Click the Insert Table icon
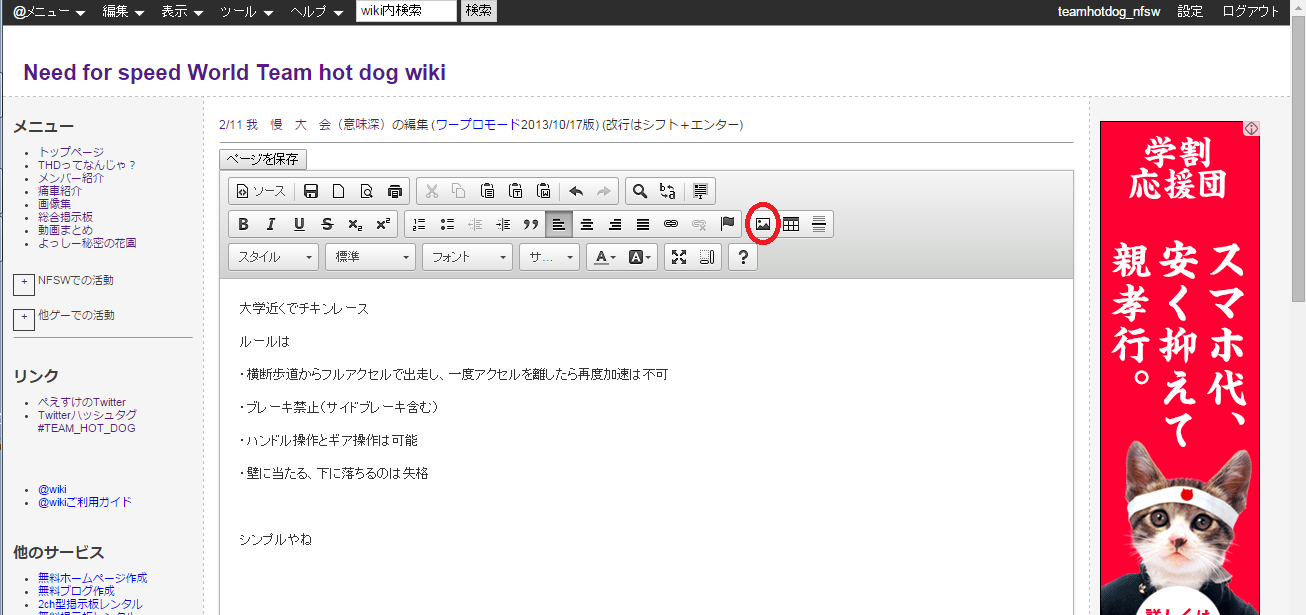Screen dimensions: 1306x615 (x=791, y=224)
